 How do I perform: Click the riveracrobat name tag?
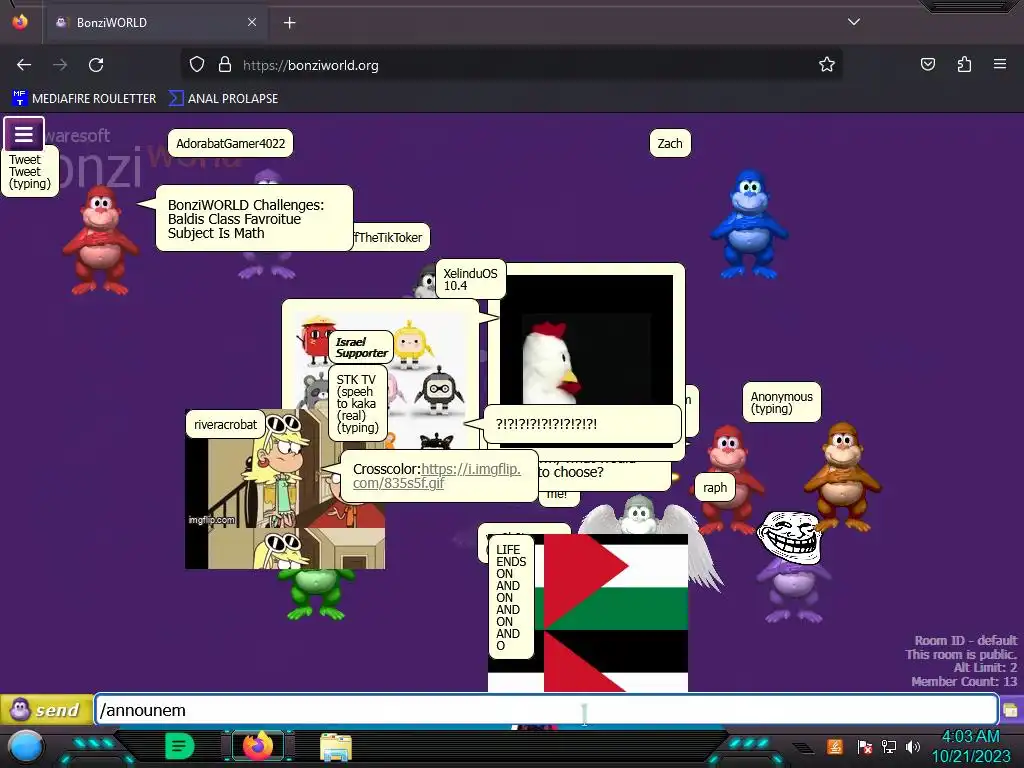(225, 424)
